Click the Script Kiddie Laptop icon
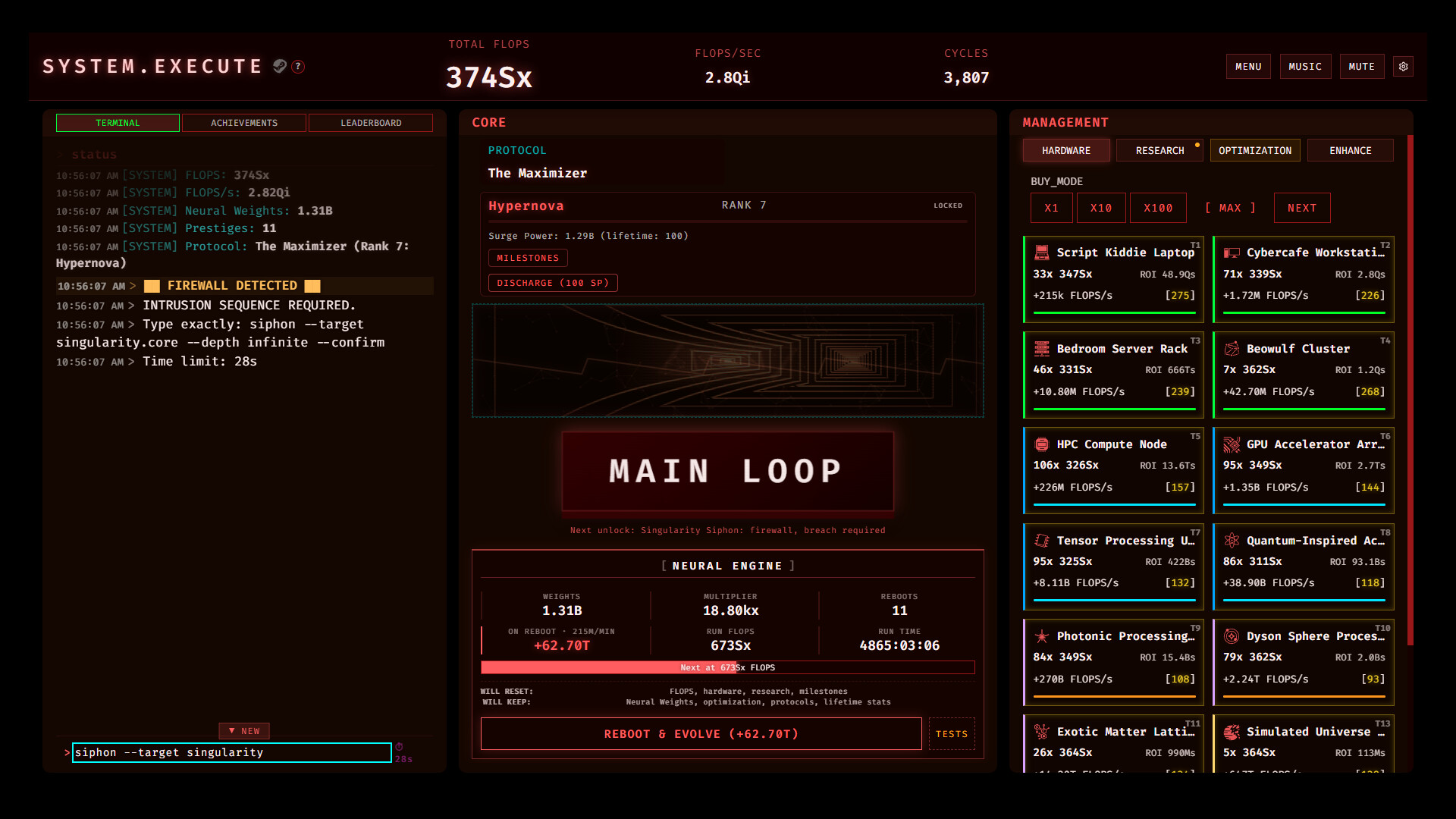The image size is (1456, 819). (1042, 253)
